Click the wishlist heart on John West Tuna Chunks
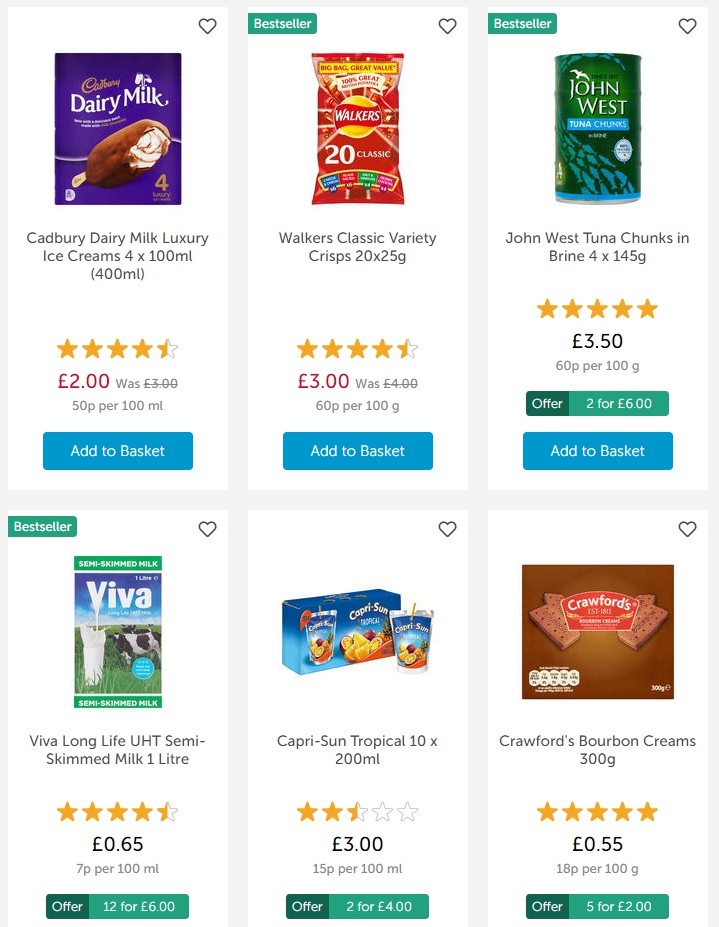 click(x=687, y=27)
